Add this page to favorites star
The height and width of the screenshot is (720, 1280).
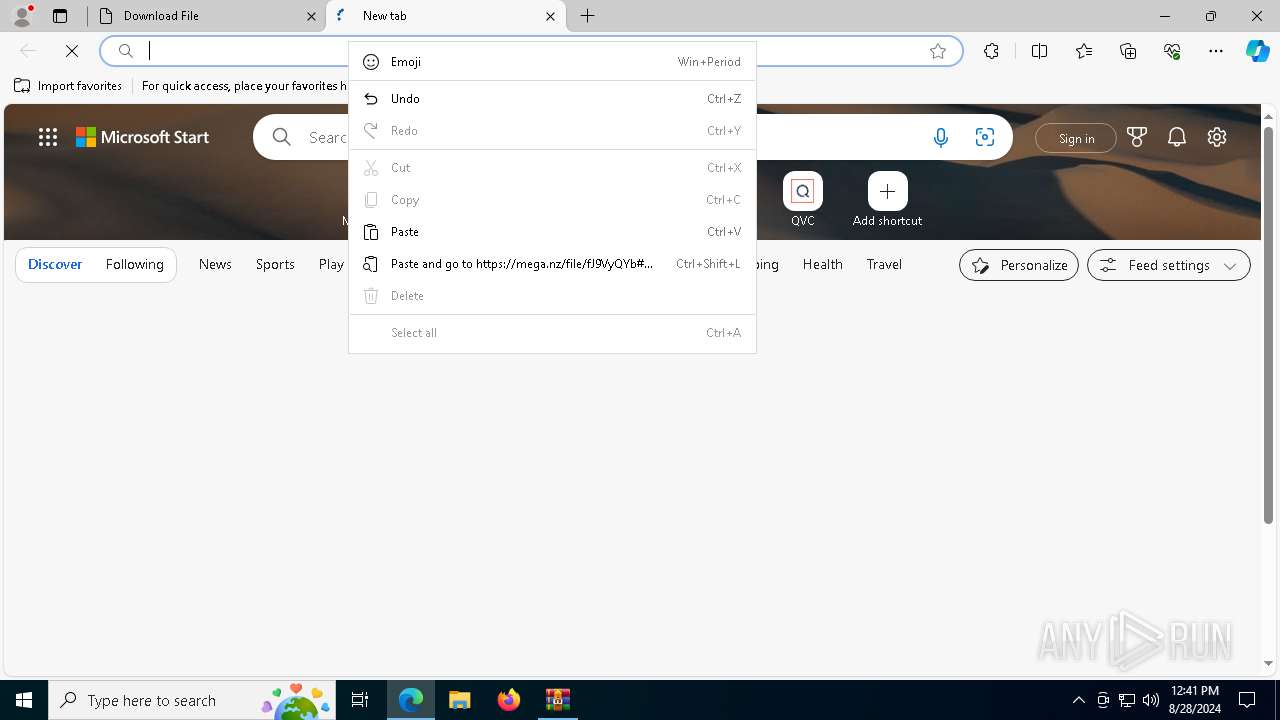point(938,51)
